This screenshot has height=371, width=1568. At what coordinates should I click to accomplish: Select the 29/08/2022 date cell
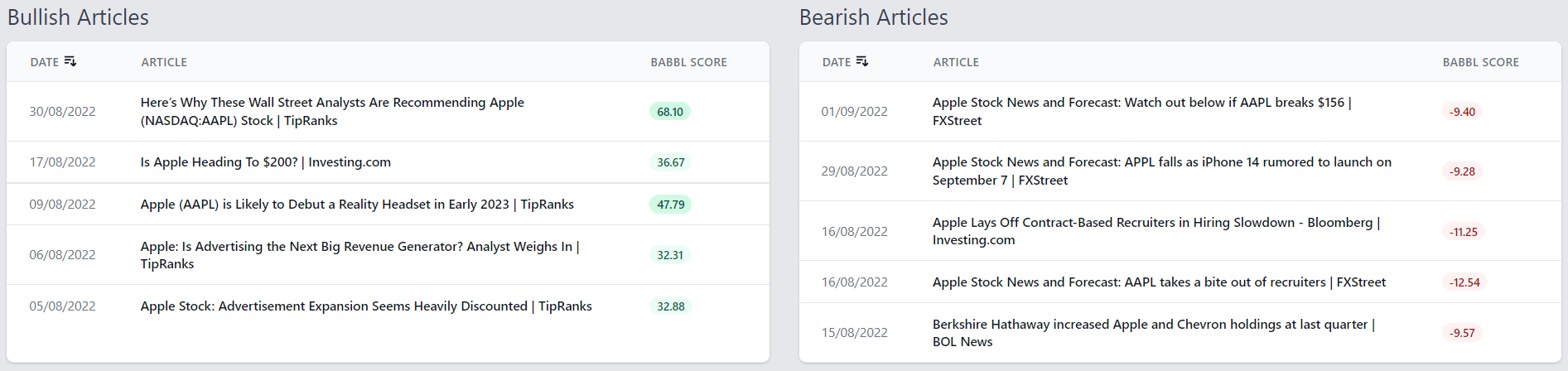point(854,171)
